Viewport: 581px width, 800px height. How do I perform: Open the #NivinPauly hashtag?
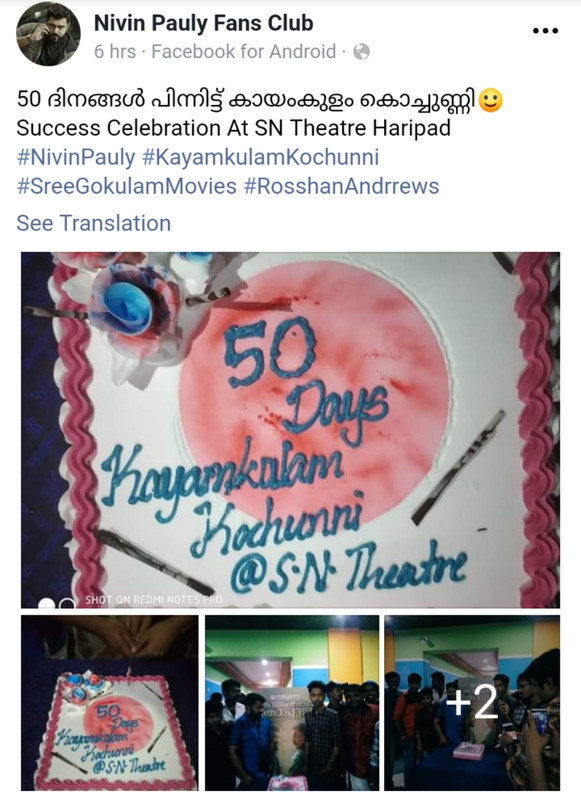click(x=76, y=158)
